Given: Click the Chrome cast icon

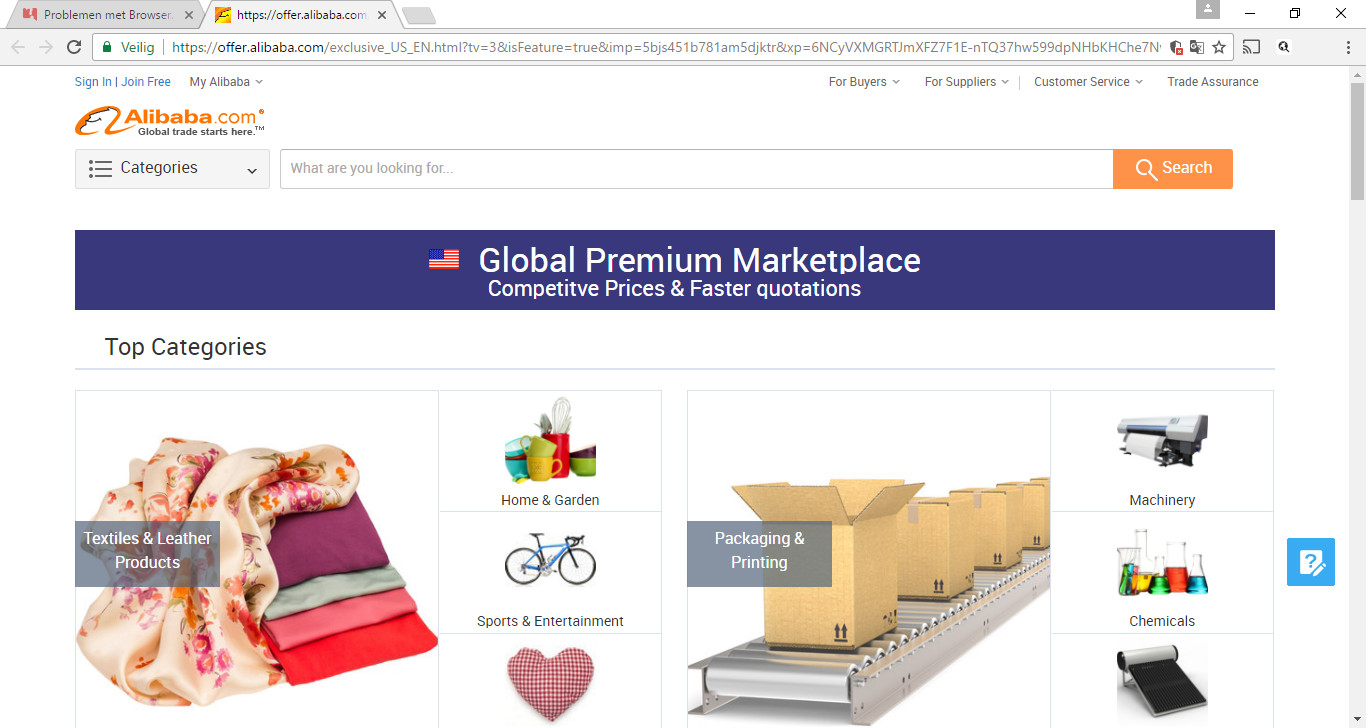Looking at the screenshot, I should click(x=1251, y=47).
